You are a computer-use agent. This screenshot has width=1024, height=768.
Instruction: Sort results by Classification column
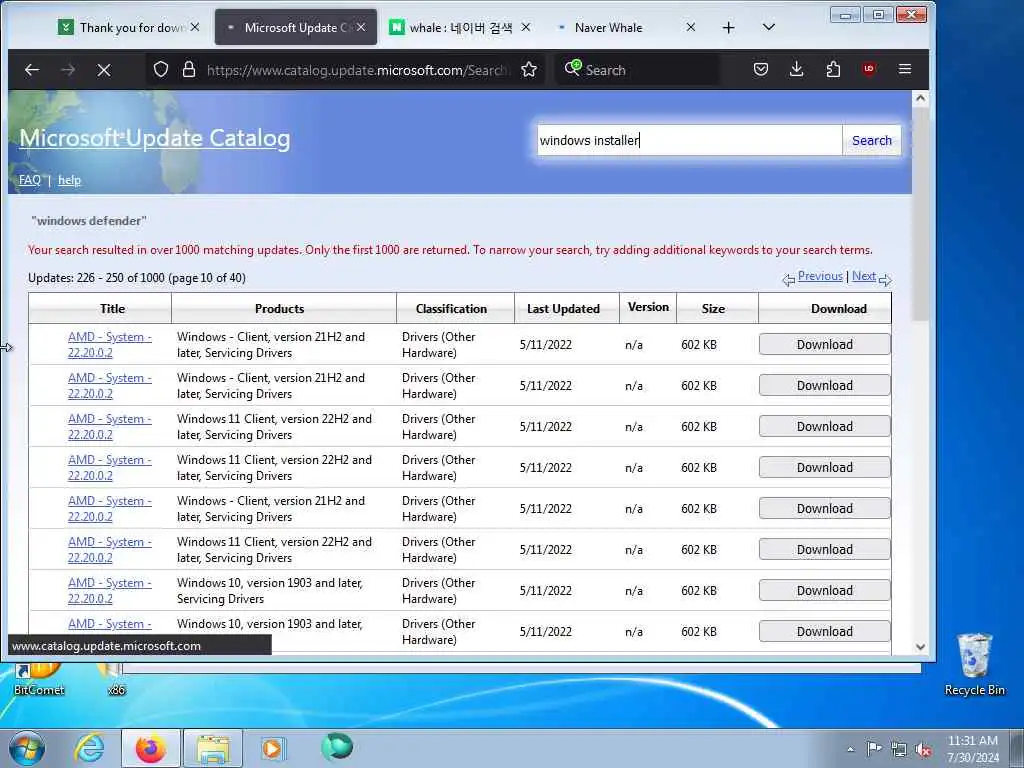(x=451, y=308)
